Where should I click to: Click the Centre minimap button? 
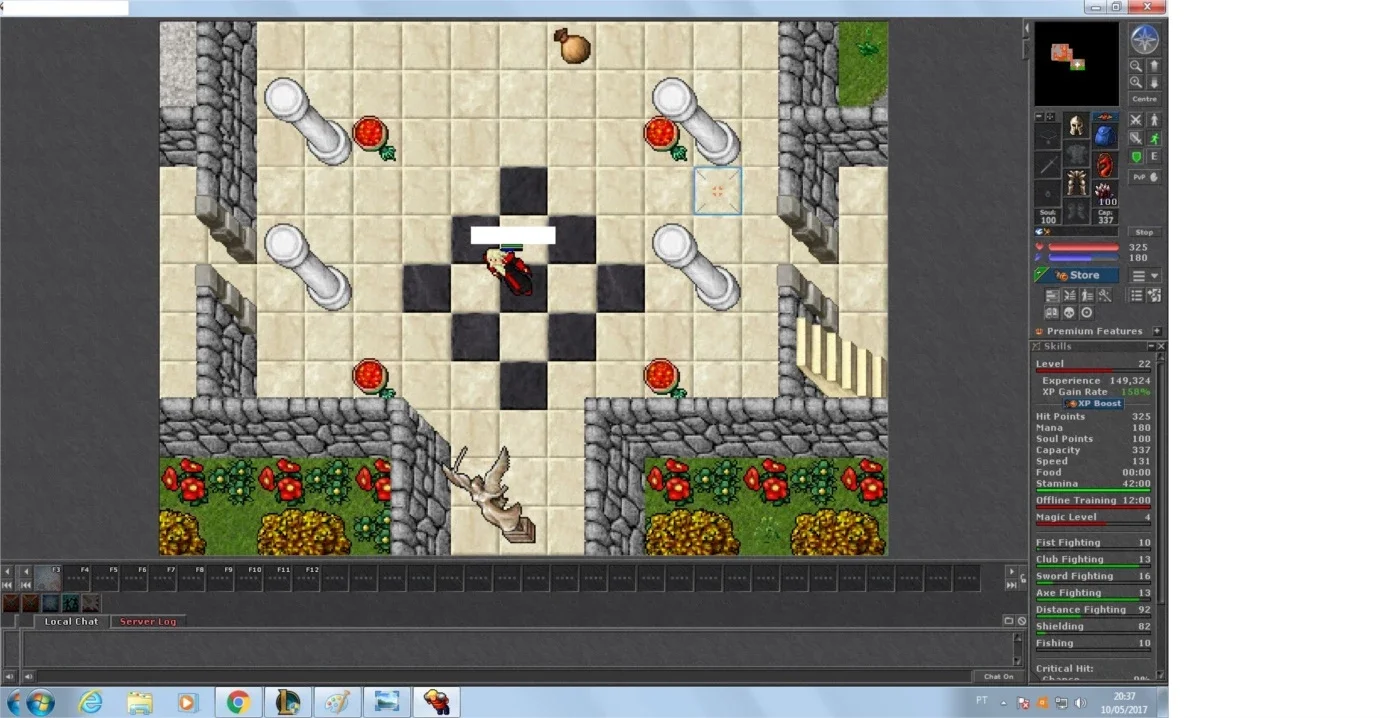pos(1145,99)
